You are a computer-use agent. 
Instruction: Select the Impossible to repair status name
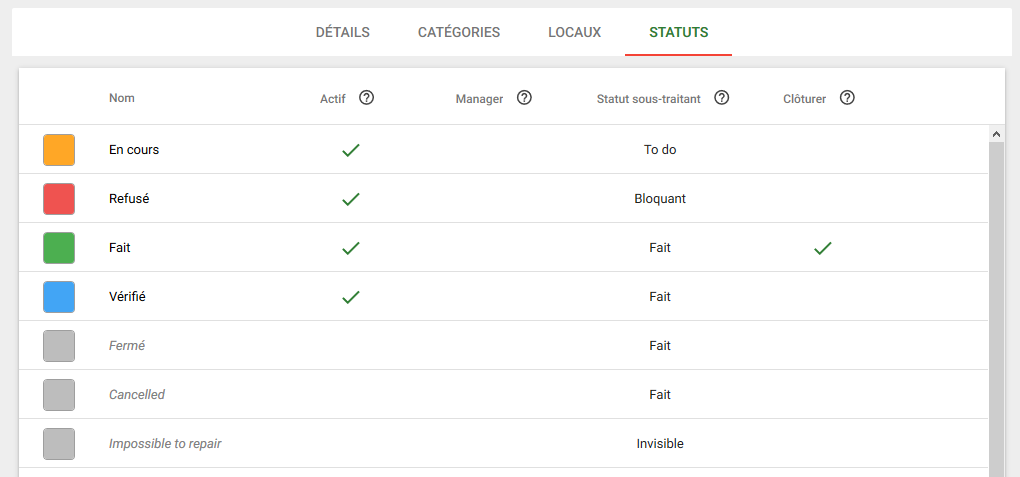(165, 444)
